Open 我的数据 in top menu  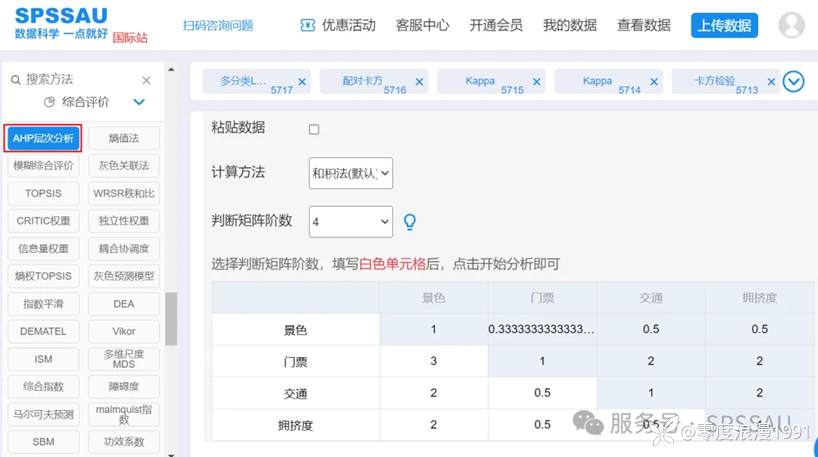point(569,25)
